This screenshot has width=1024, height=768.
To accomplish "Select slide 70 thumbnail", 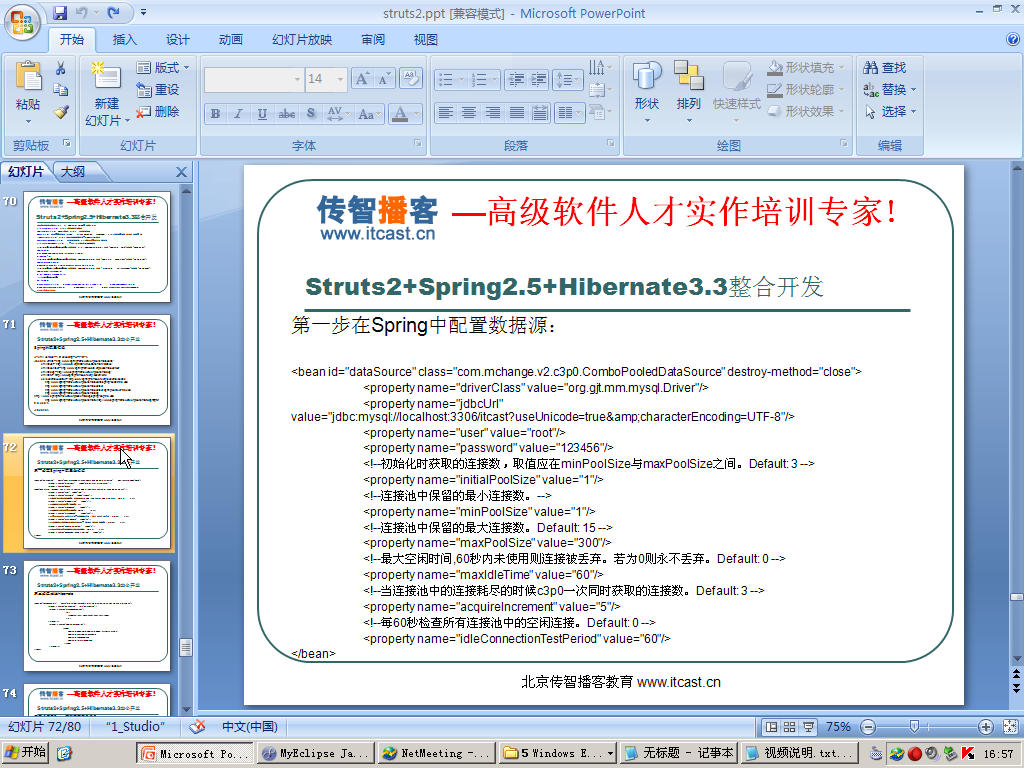I will pos(97,246).
